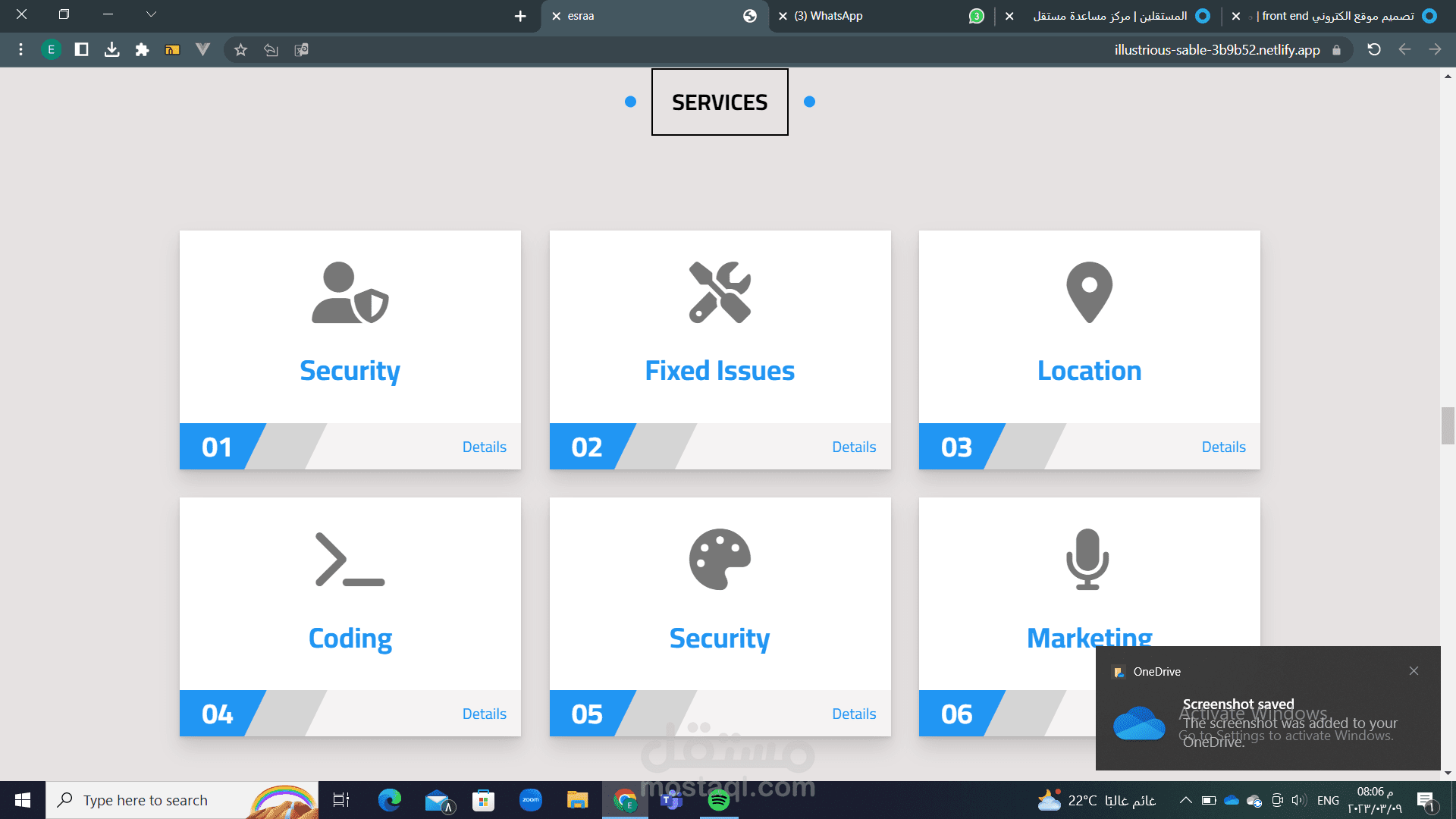Click the share page icon in address bar
1456x819 pixels.
pyautogui.click(x=271, y=50)
